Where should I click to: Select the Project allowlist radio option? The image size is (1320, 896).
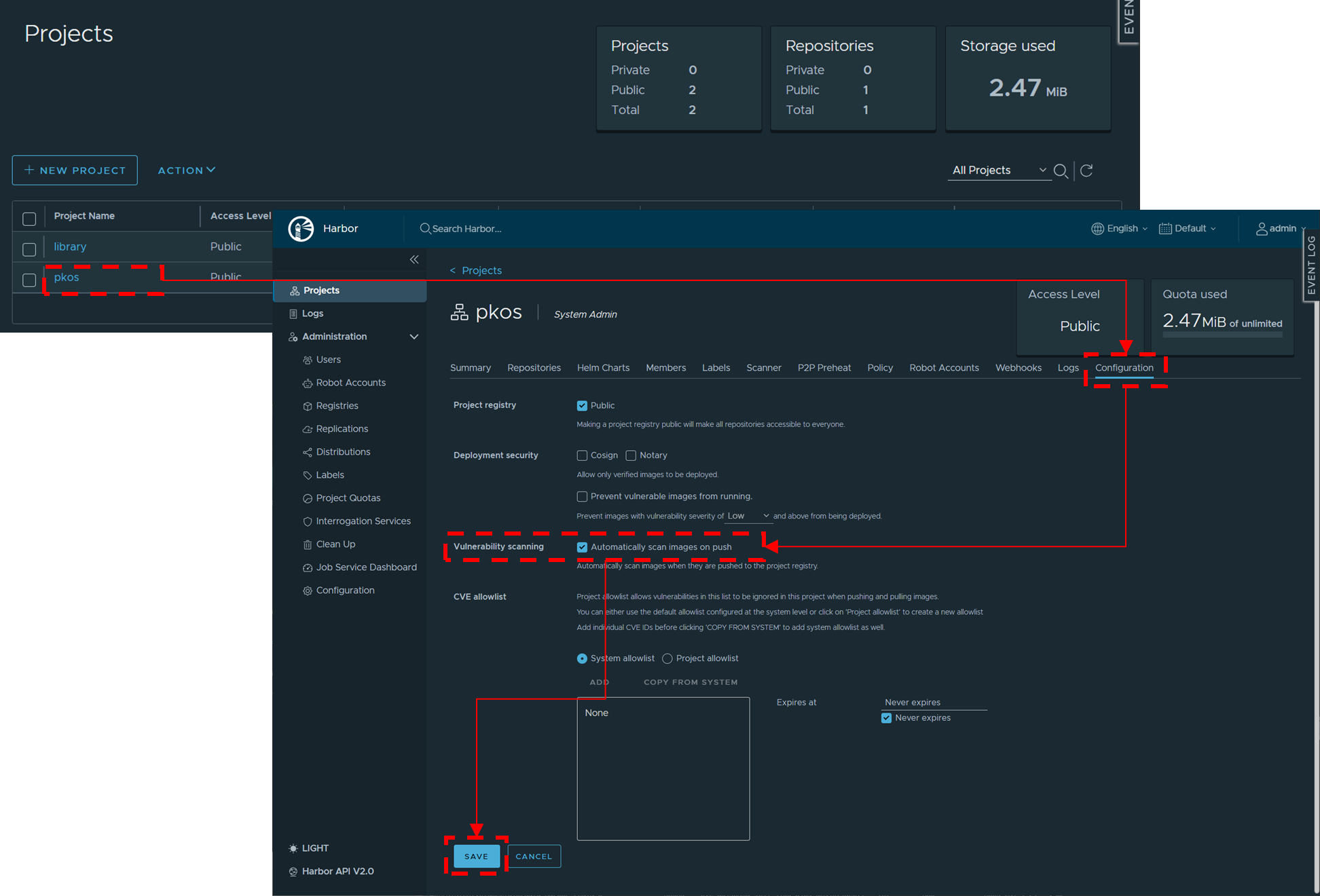(667, 658)
